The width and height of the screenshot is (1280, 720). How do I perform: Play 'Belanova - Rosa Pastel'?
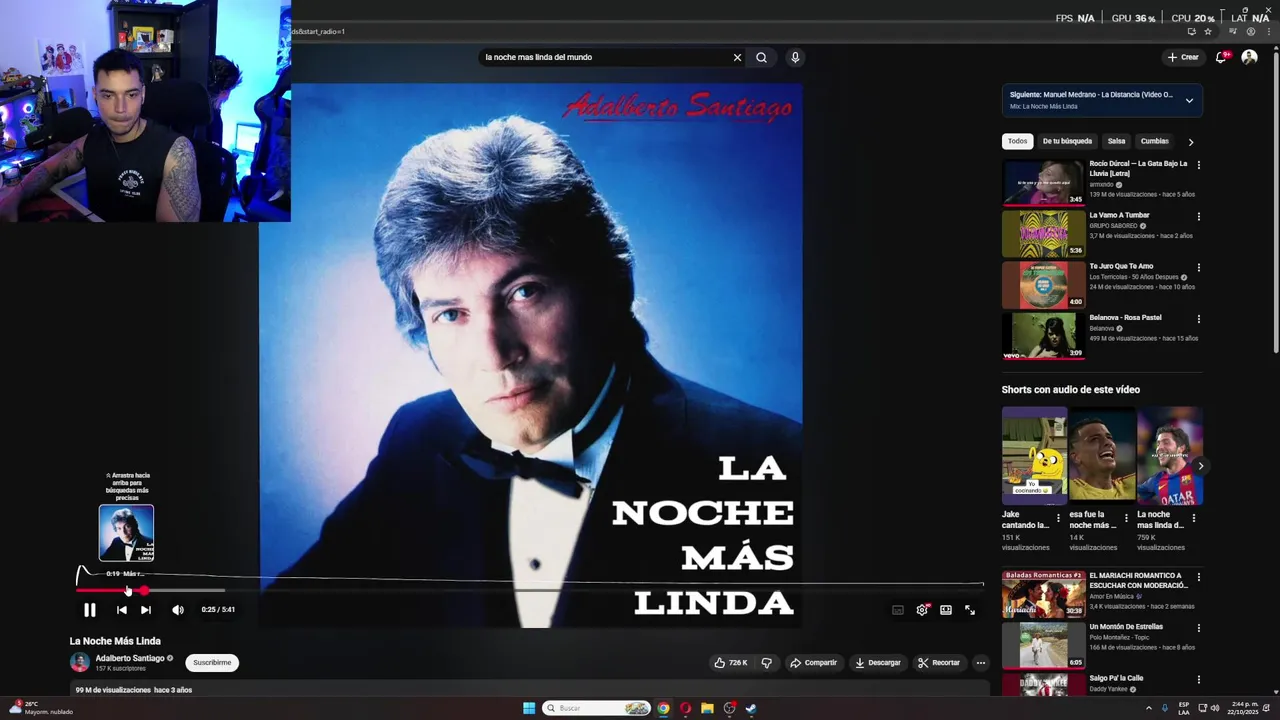tap(1043, 335)
